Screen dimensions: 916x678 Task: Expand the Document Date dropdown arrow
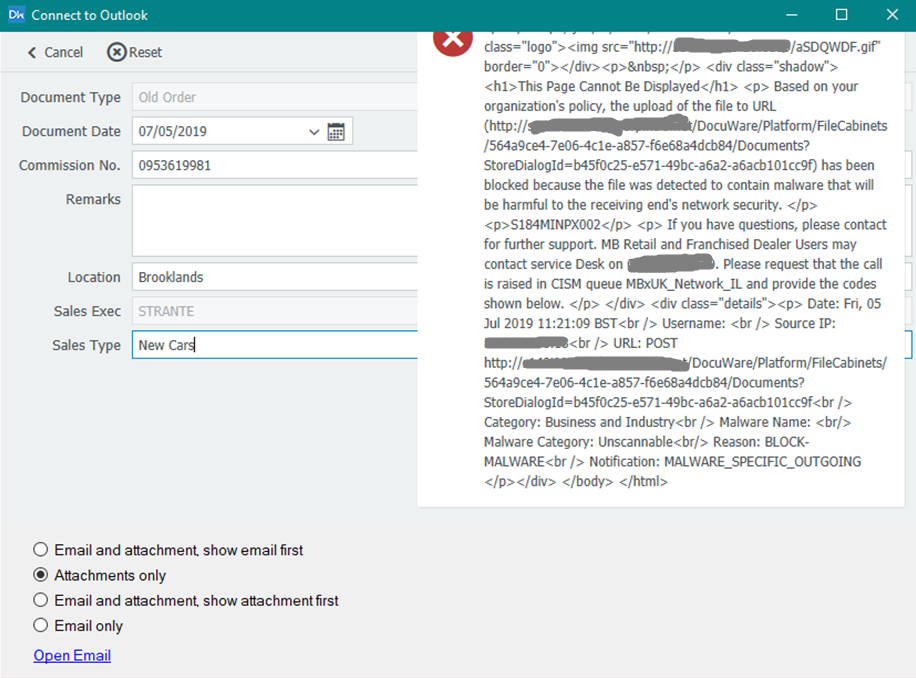coord(314,132)
